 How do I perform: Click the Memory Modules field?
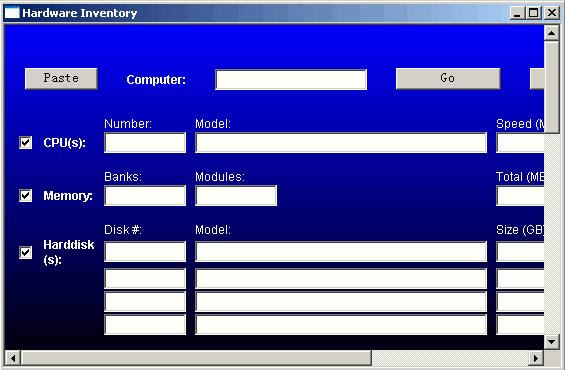coord(236,196)
